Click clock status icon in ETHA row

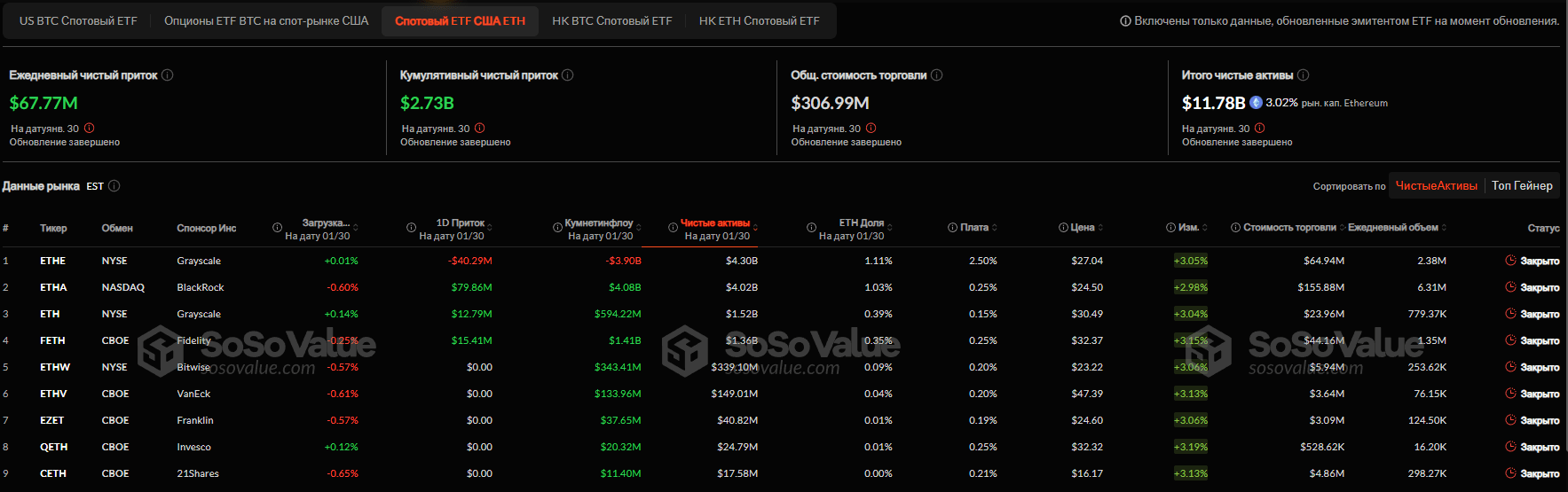pyautogui.click(x=1510, y=287)
